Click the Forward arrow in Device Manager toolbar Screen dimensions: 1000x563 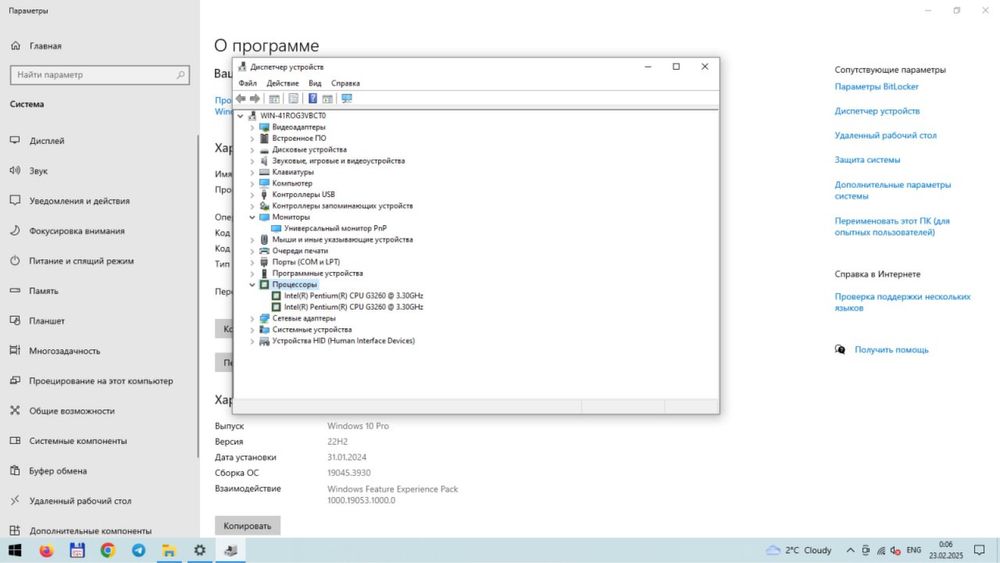click(255, 98)
